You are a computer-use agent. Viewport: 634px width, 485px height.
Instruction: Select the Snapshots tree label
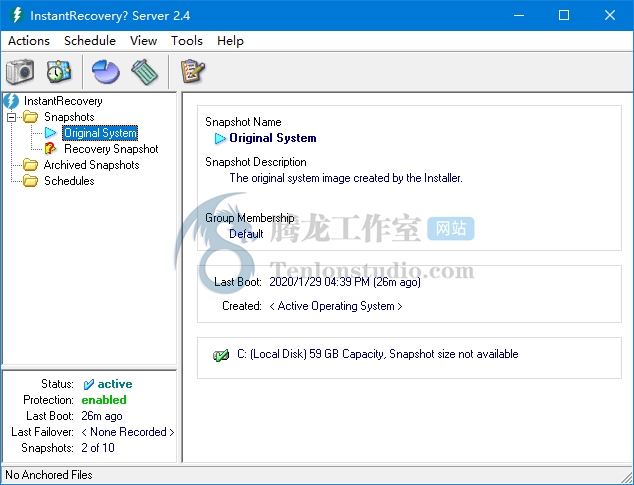coord(69,117)
